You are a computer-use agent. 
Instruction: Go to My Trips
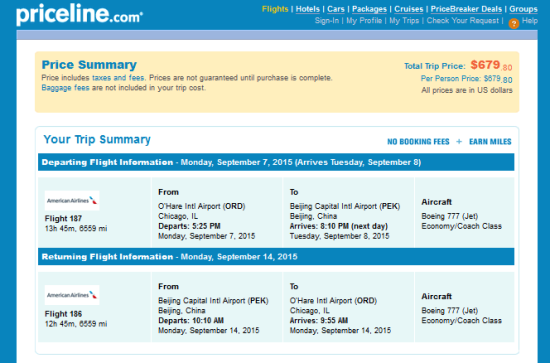pyautogui.click(x=404, y=21)
